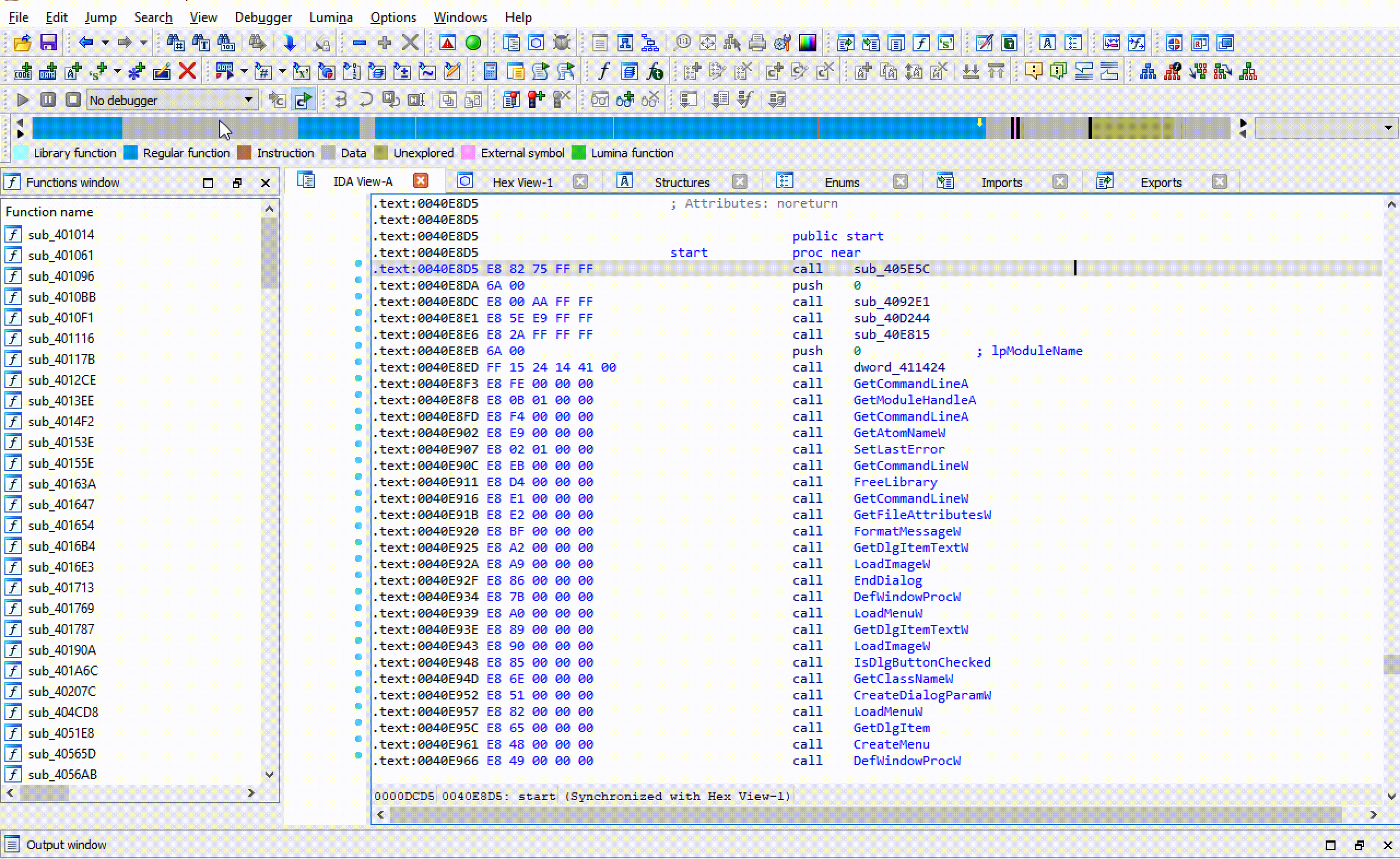This screenshot has height=859, width=1400.
Task: Open the empty combo box beside navigation band
Action: 1387,128
